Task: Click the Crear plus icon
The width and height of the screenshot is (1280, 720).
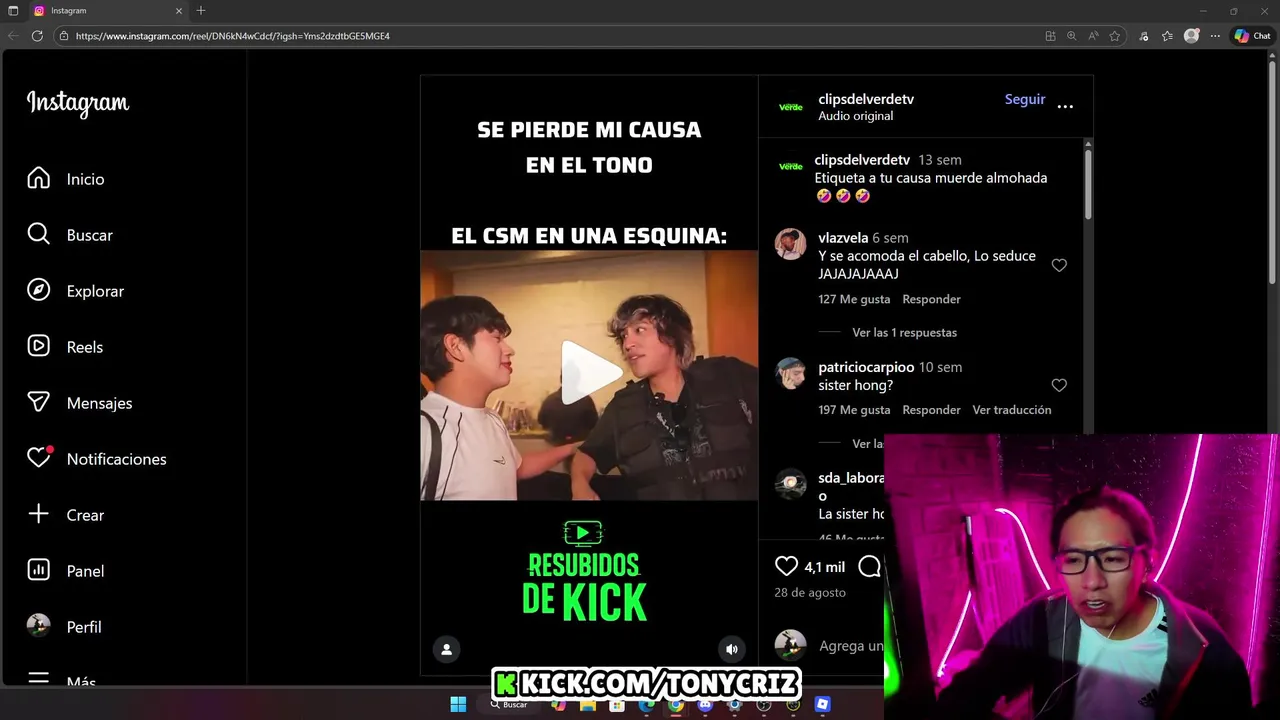Action: 39,514
